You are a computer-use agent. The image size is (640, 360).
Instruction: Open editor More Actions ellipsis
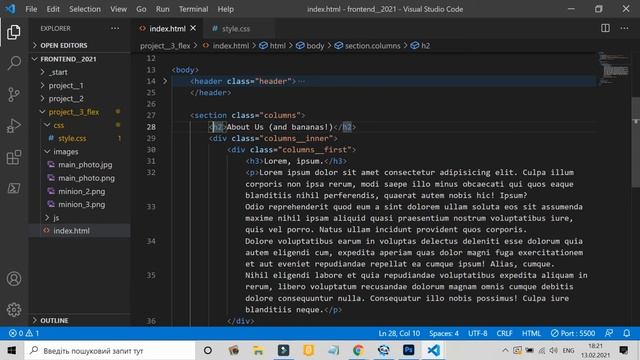tap(624, 28)
